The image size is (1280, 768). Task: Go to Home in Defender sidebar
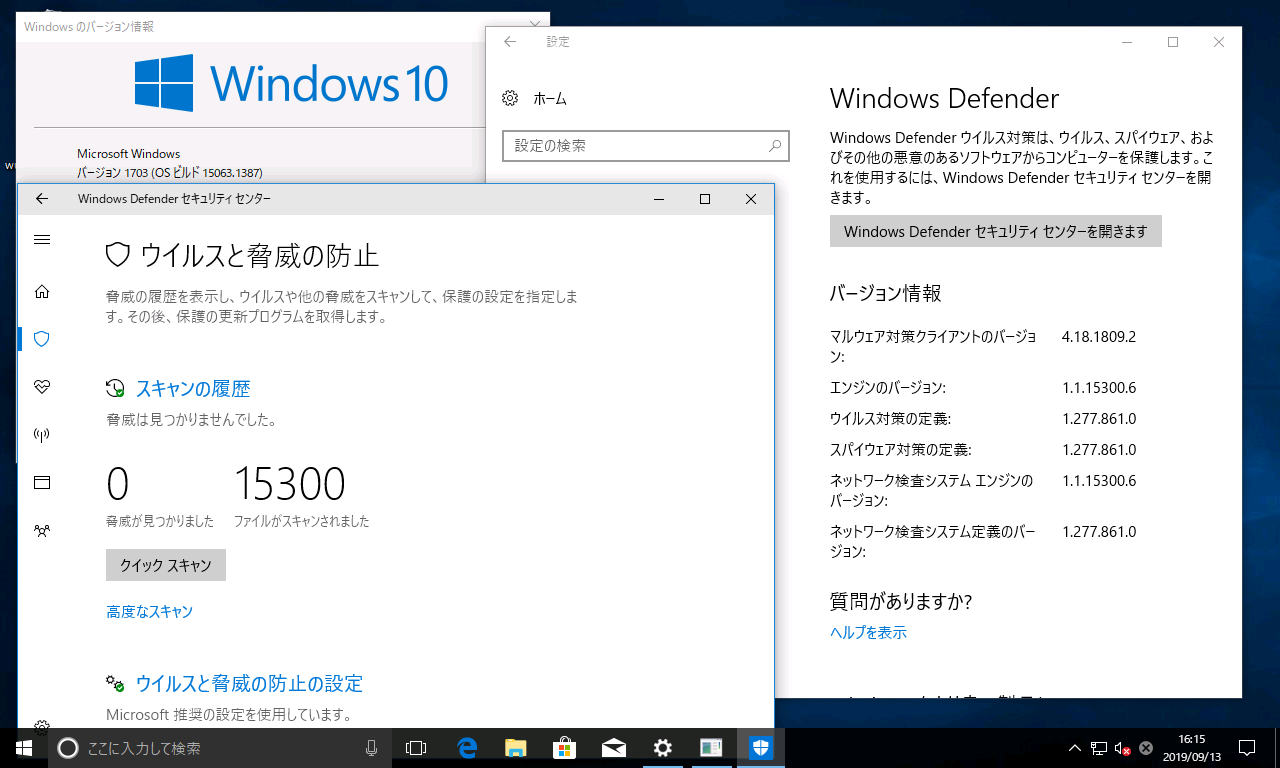42,292
